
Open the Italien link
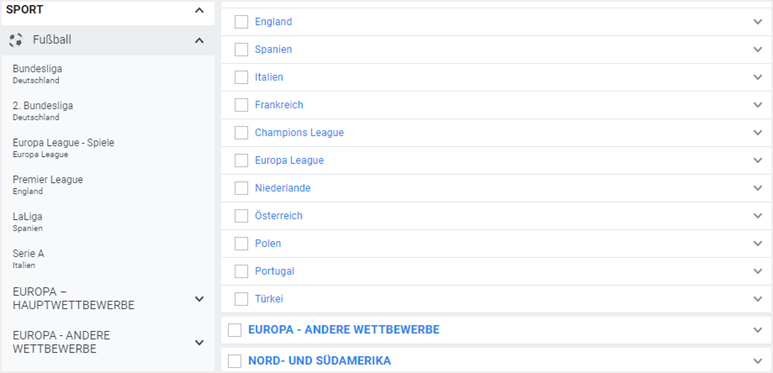pos(269,77)
